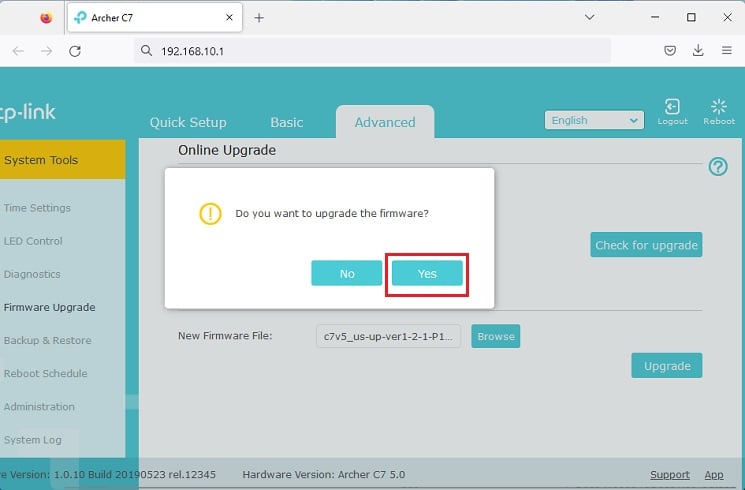
Task: Open Reboot Schedule in sidebar
Action: (x=46, y=374)
